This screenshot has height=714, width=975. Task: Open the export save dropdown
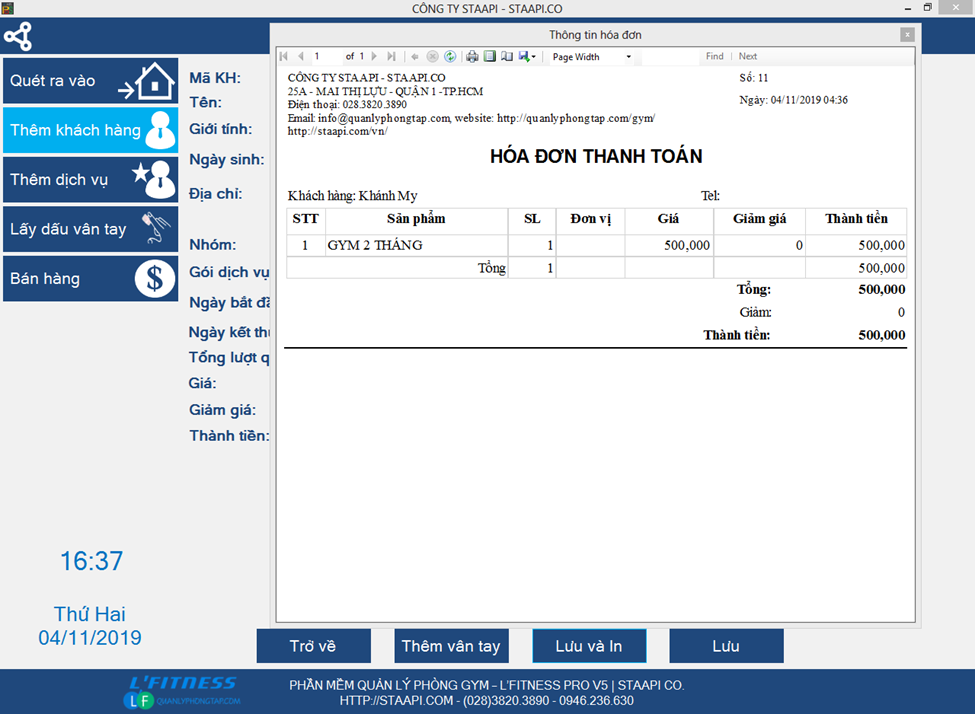pyautogui.click(x=527, y=57)
